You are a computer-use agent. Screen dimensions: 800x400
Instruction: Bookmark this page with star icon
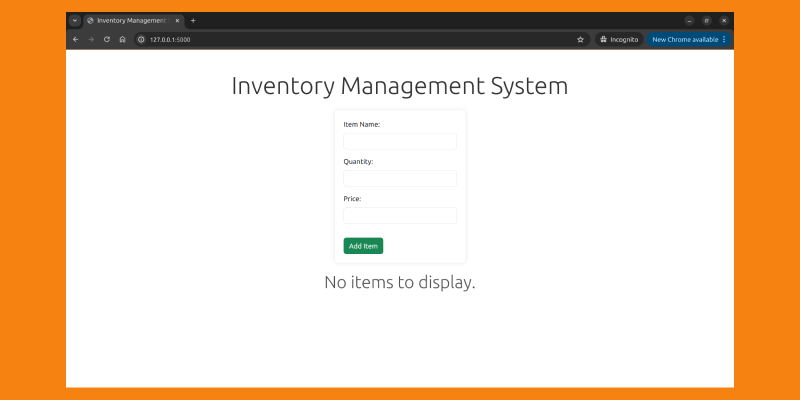tap(580, 39)
